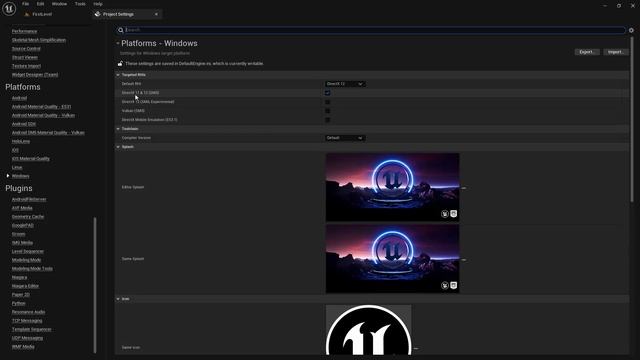The height and width of the screenshot is (360, 640).
Task: Open HoloLens platform settings
Action: 21,142
